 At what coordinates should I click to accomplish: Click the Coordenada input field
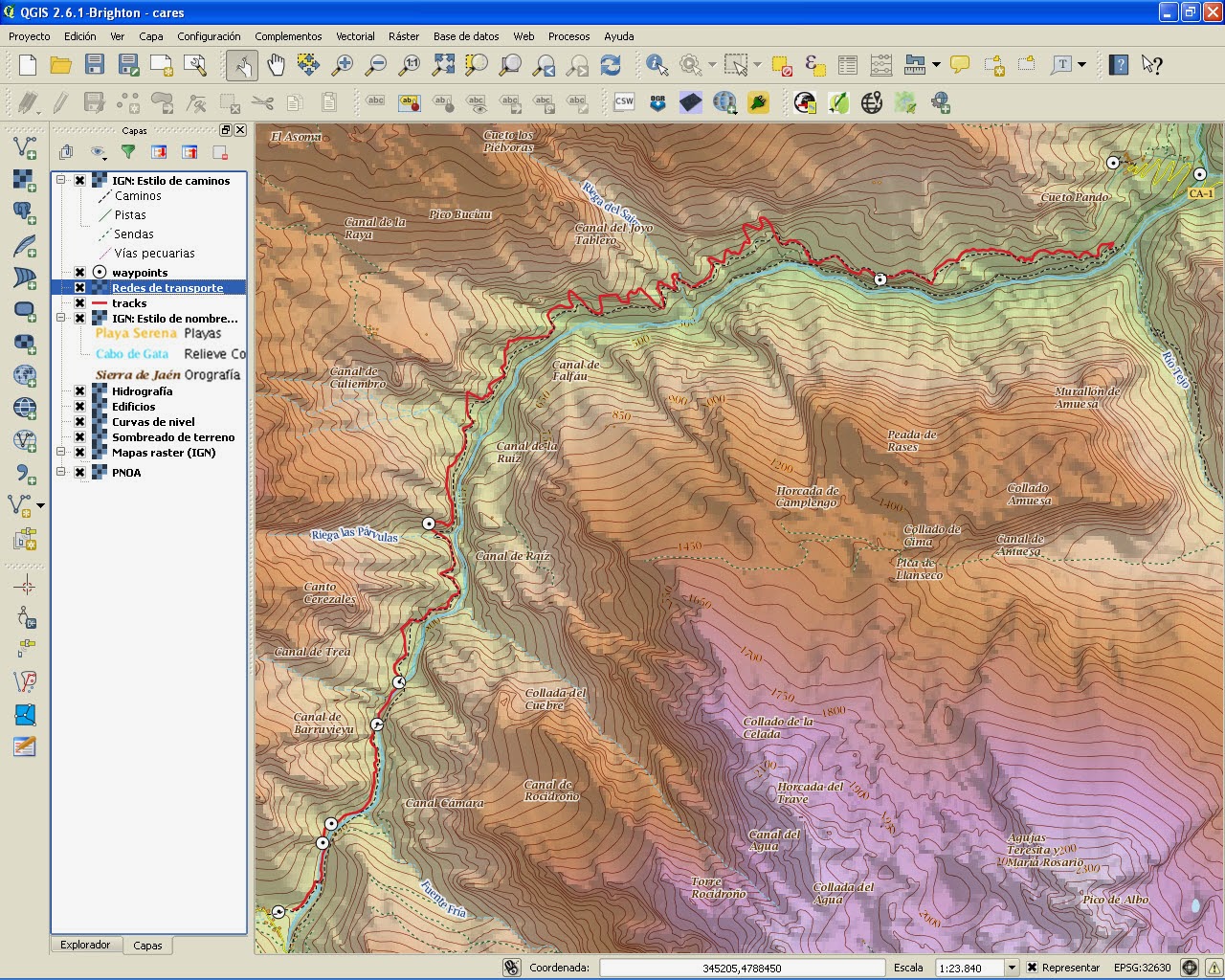(x=742, y=968)
